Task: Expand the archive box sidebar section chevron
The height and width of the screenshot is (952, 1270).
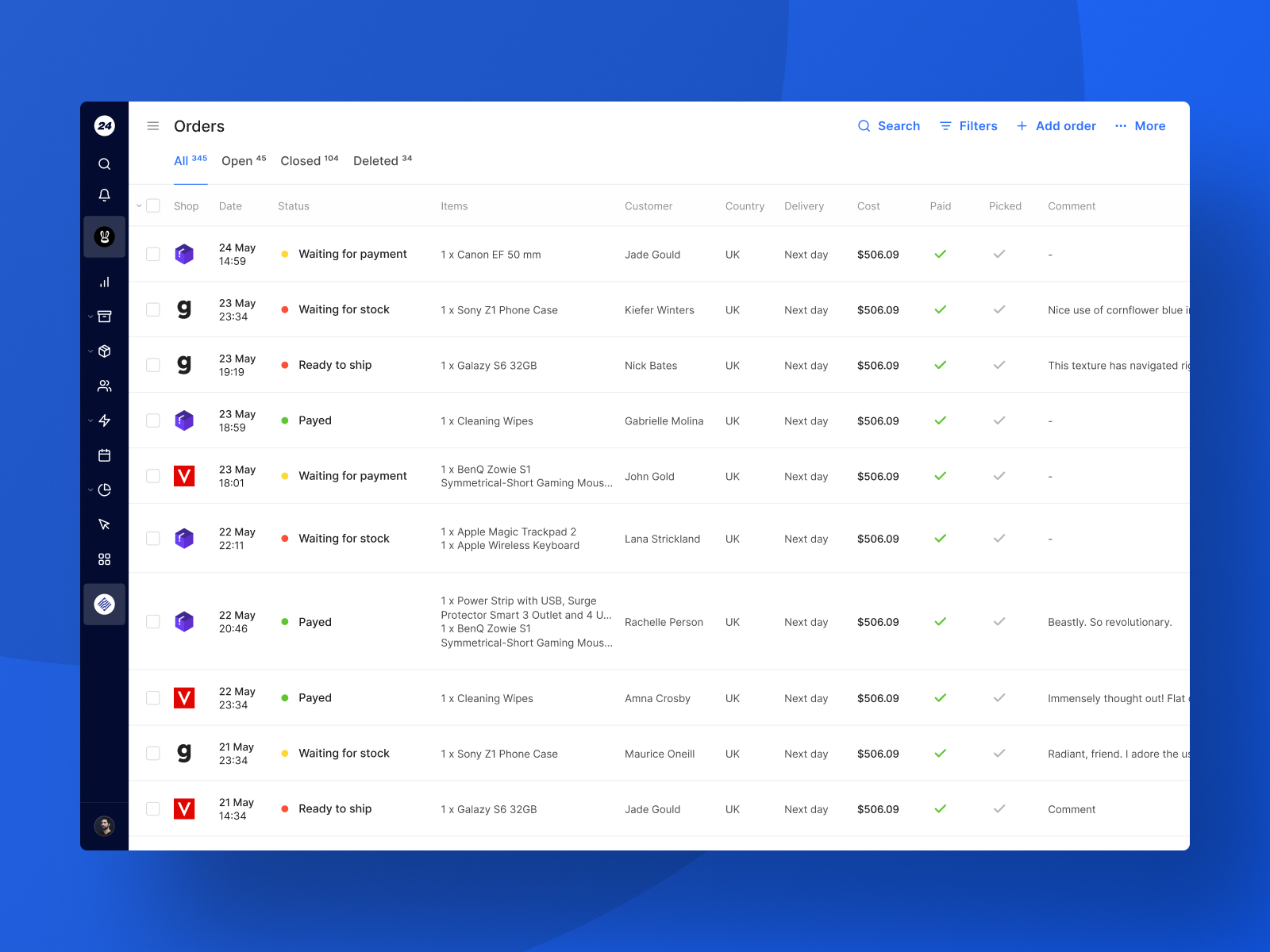Action: pyautogui.click(x=90, y=317)
